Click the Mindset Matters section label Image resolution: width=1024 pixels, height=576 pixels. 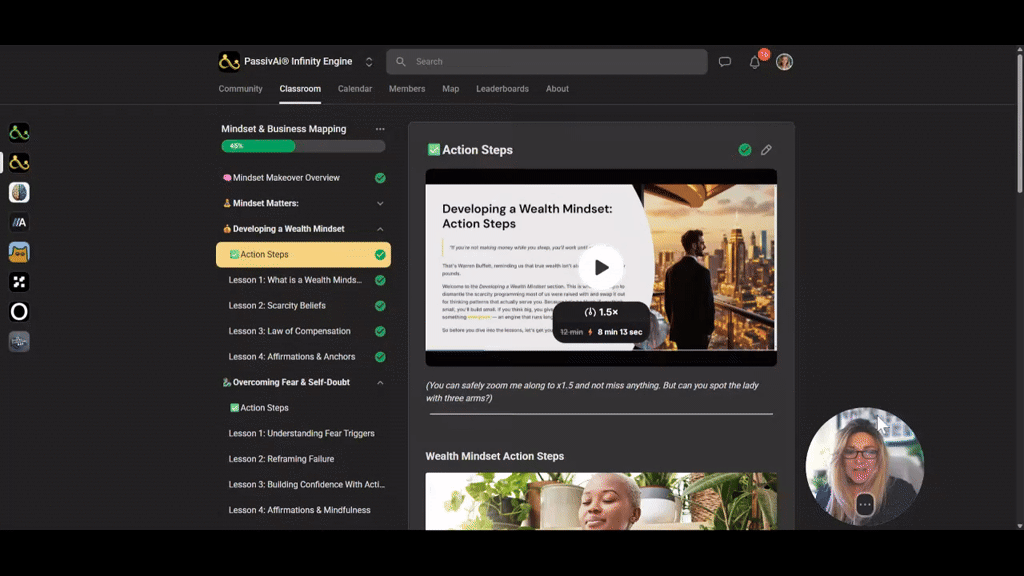[x=266, y=203]
